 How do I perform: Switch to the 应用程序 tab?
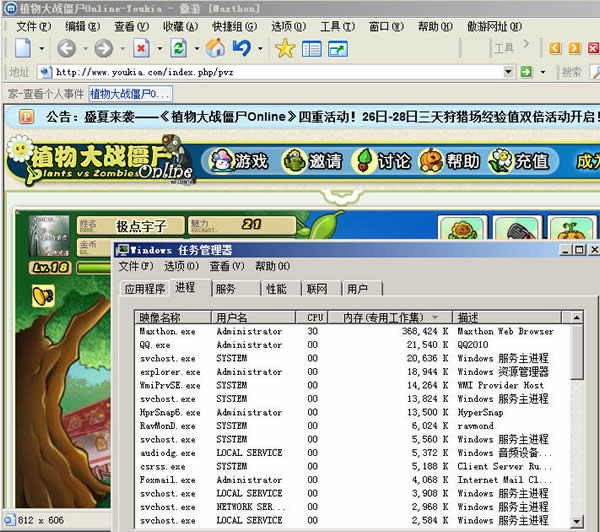(145, 289)
